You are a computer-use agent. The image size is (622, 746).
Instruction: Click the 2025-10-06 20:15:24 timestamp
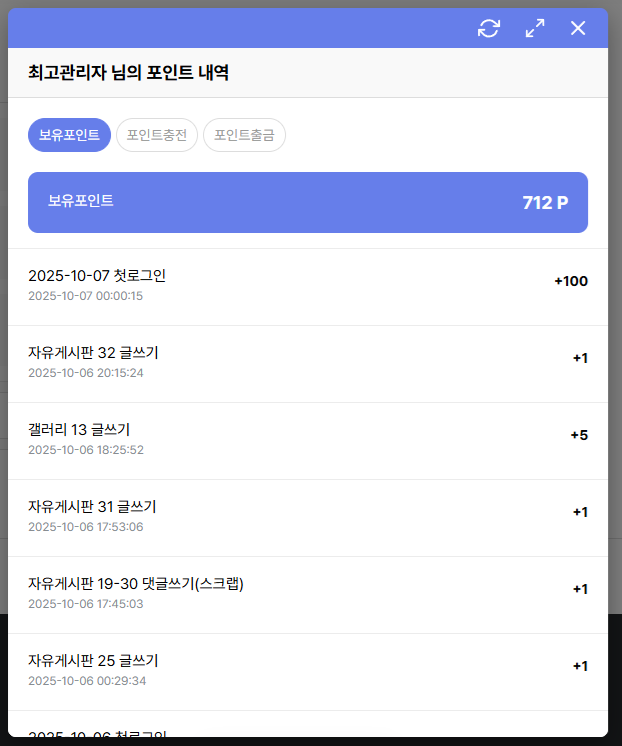[86, 373]
